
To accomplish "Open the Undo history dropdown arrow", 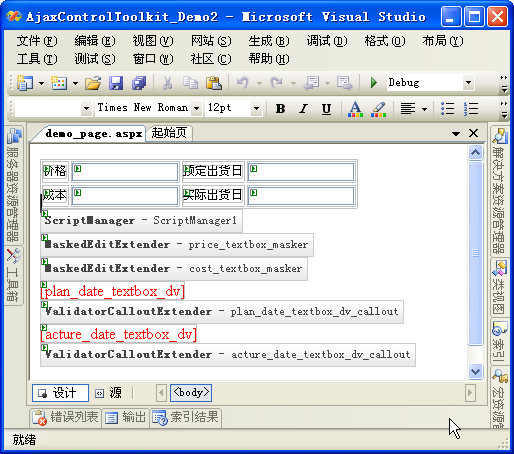I will point(259,83).
